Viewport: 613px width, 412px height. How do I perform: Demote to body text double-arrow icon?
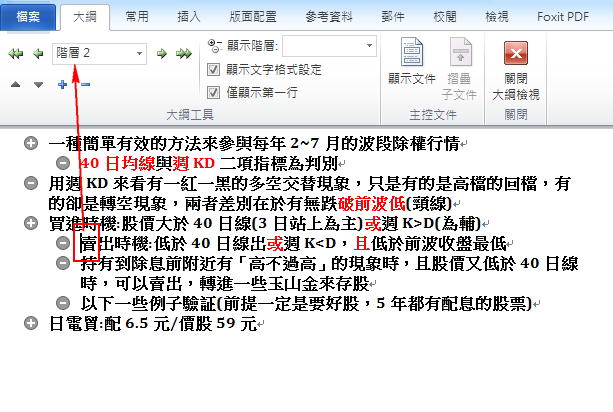coord(184,53)
